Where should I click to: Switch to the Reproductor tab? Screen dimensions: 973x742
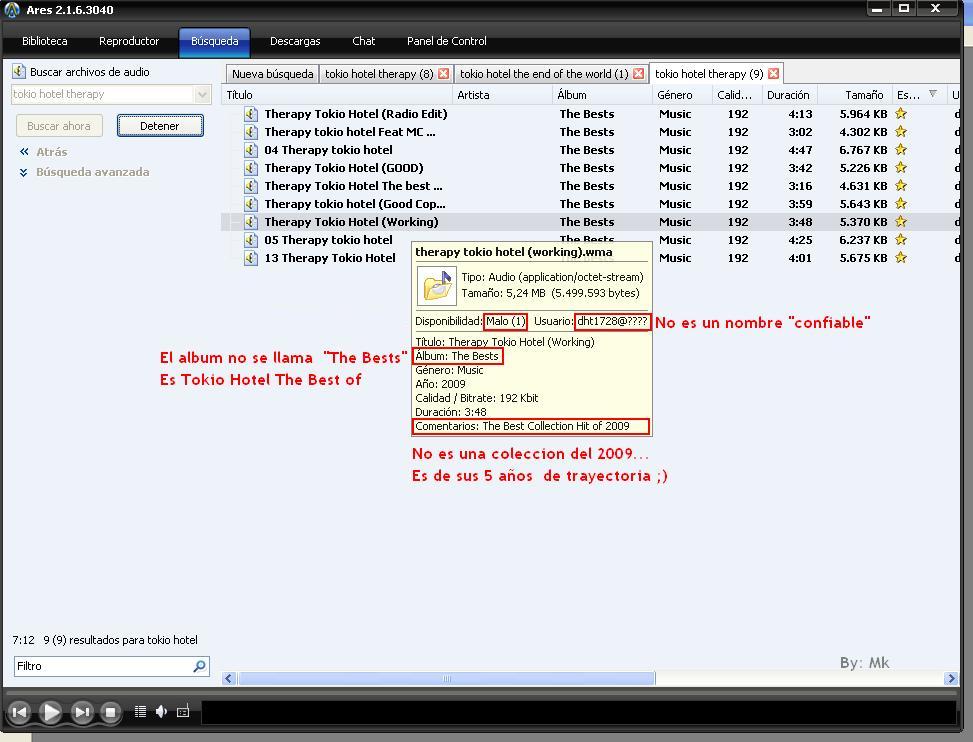pos(129,41)
